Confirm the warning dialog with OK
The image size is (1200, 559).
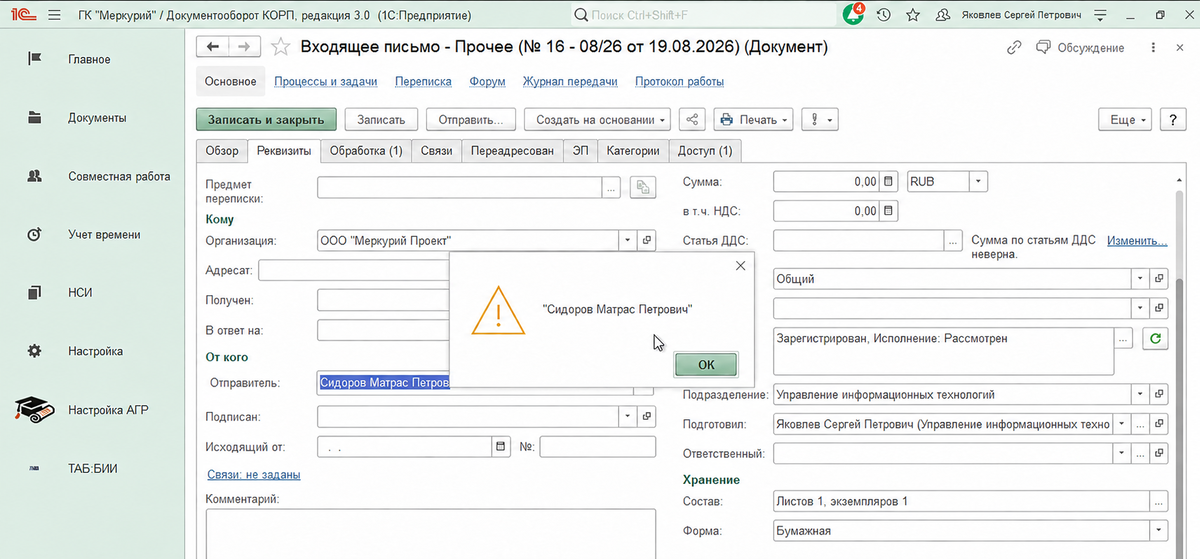(706, 365)
